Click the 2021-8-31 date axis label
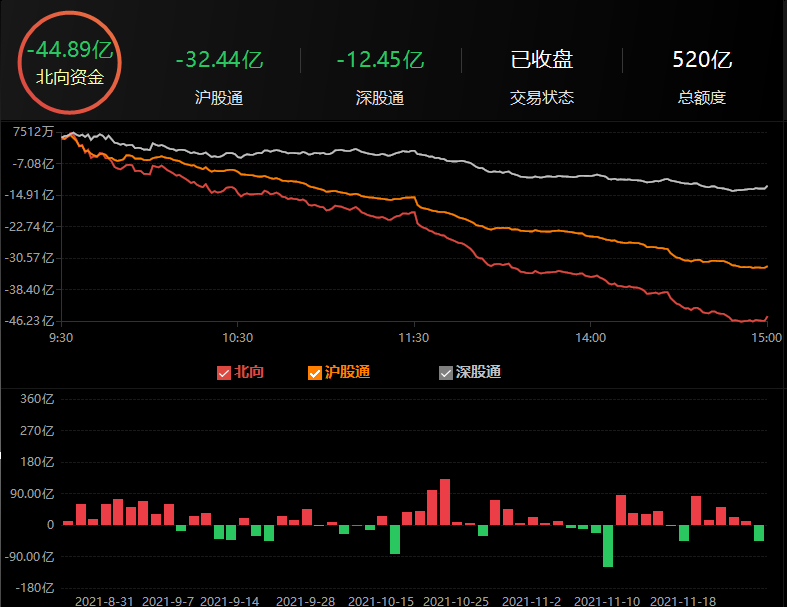Screen dimensions: 787x607 105,601
